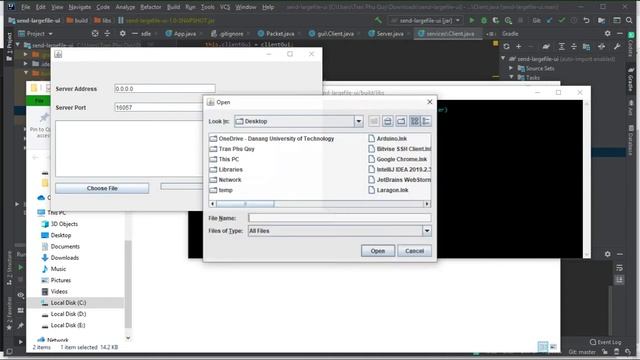The height and width of the screenshot is (360, 640).
Task: Select OneDrive - Danang University of Technology folder
Action: 272,139
